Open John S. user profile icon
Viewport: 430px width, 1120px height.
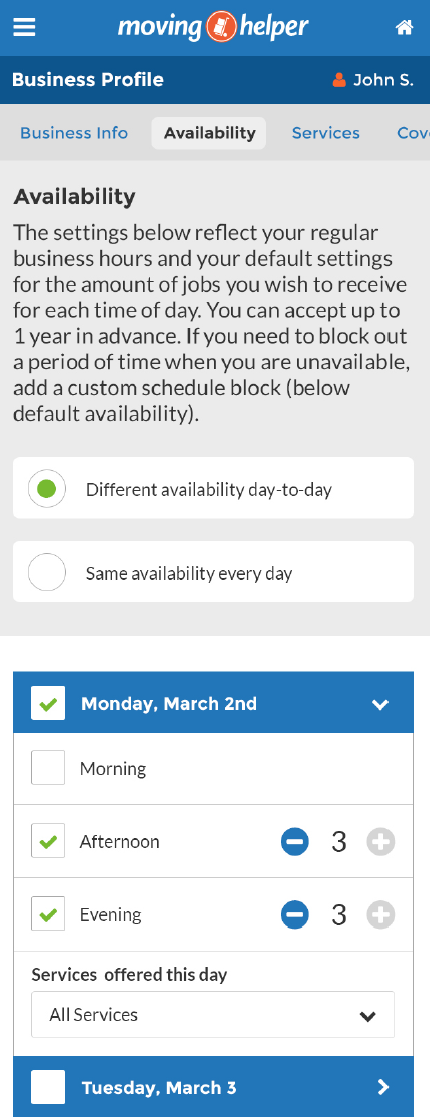click(339, 80)
